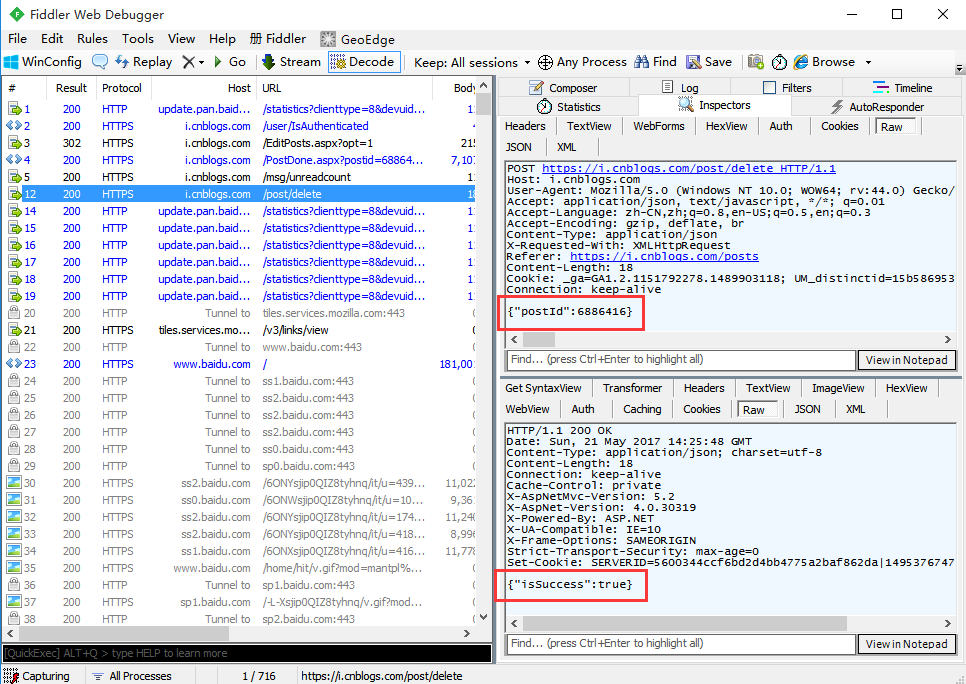
Task: Toggle the Decode button
Action: point(362,62)
